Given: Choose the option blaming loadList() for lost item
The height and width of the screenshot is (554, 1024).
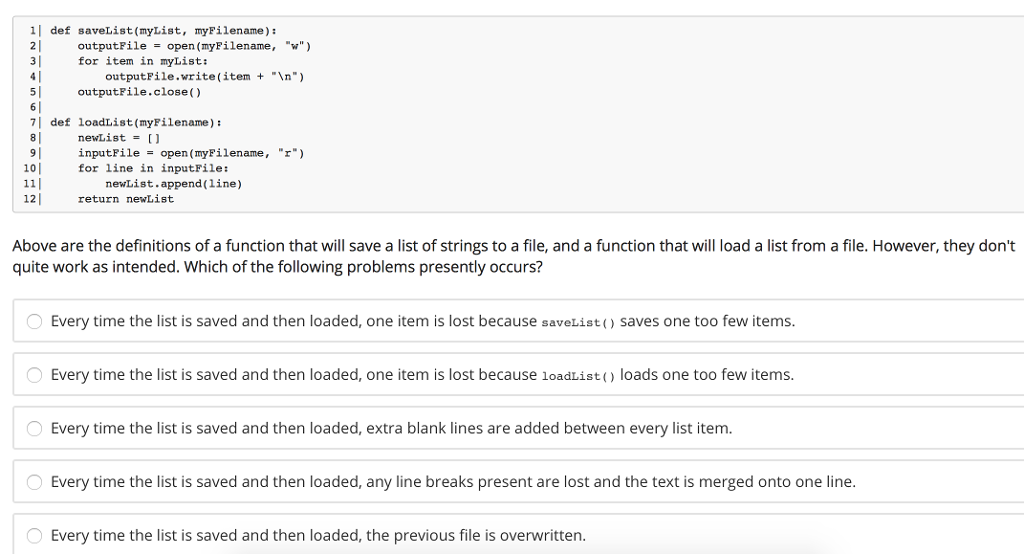Looking at the screenshot, I should [x=34, y=375].
